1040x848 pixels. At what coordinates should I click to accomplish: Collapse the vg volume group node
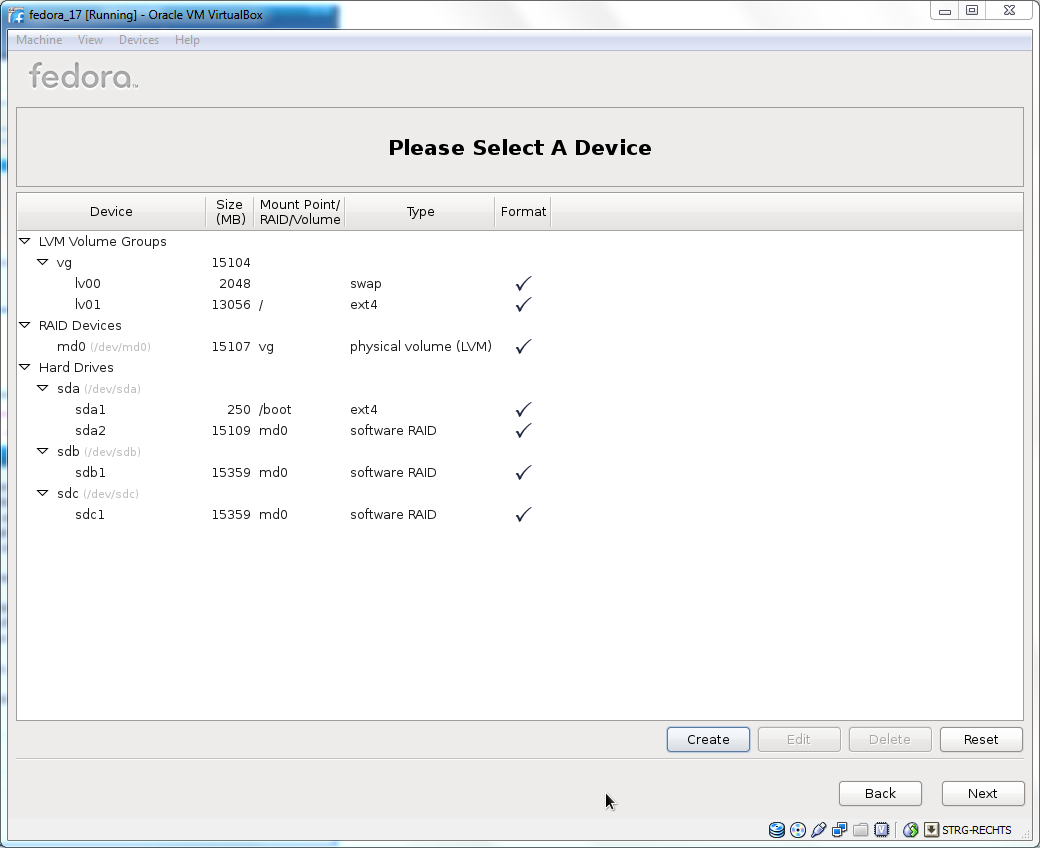tap(43, 262)
